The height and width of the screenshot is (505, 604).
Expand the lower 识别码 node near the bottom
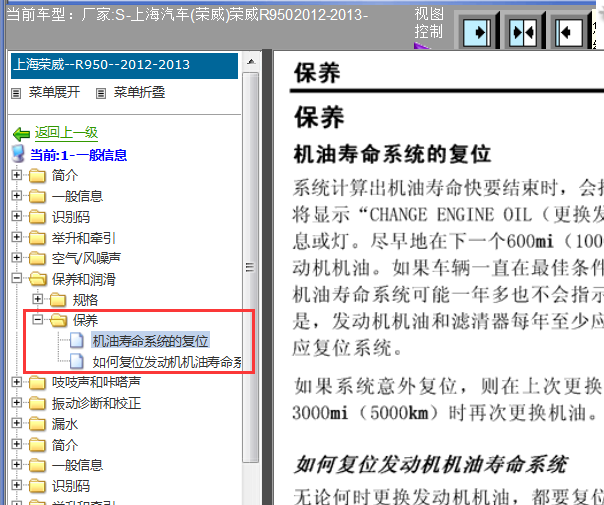pos(17,485)
